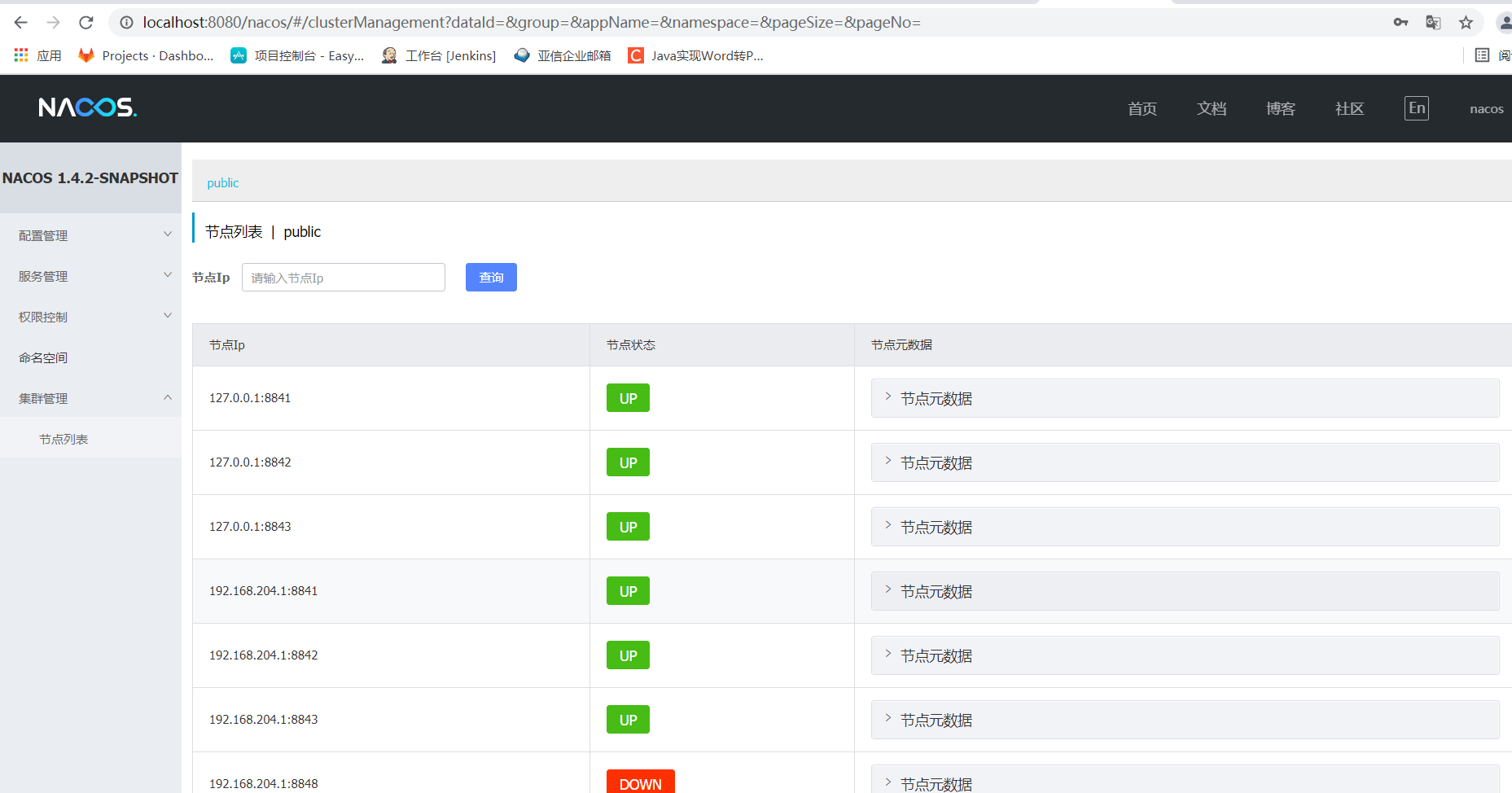
Task: Select 节点列表 in the sidebar
Action: tap(90, 439)
